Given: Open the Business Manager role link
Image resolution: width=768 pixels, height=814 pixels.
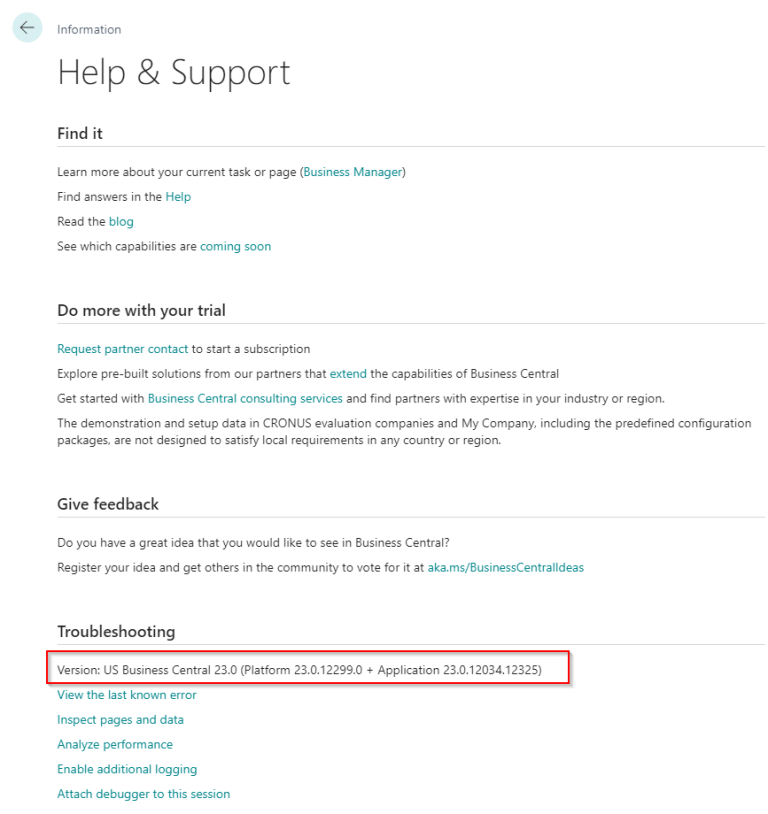Looking at the screenshot, I should [351, 171].
